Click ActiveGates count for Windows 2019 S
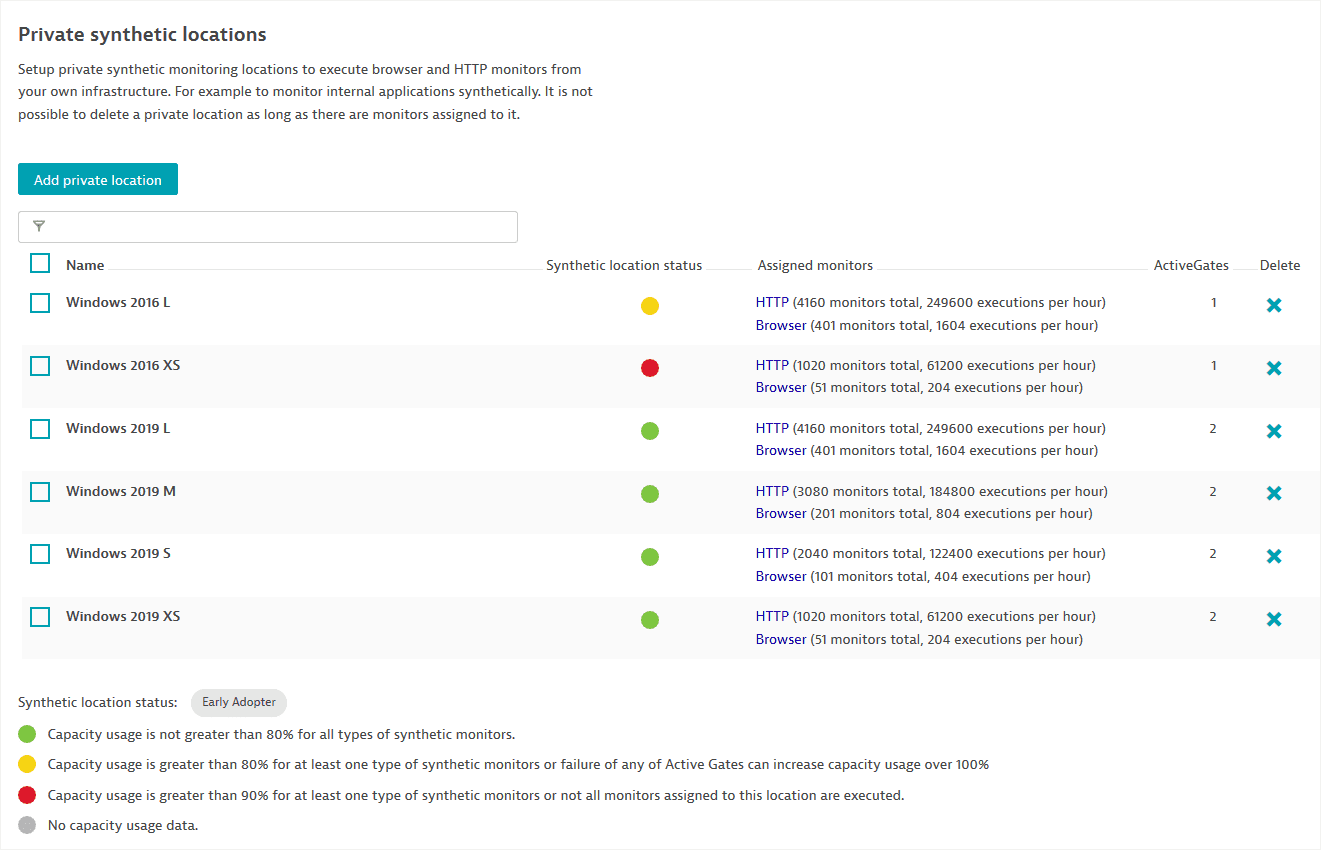 tap(1213, 553)
